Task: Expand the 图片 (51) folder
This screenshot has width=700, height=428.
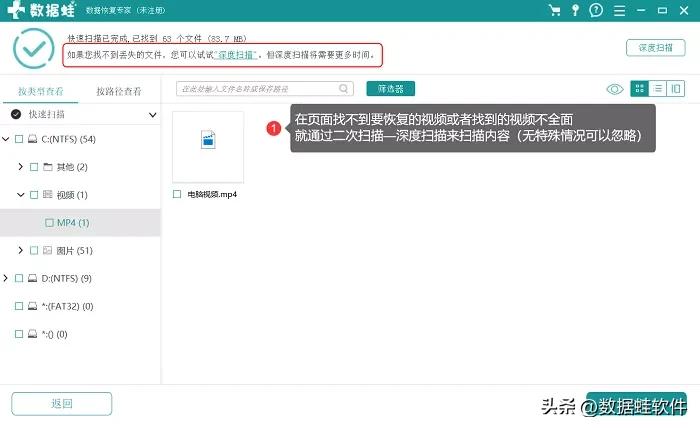Action: (x=21, y=250)
